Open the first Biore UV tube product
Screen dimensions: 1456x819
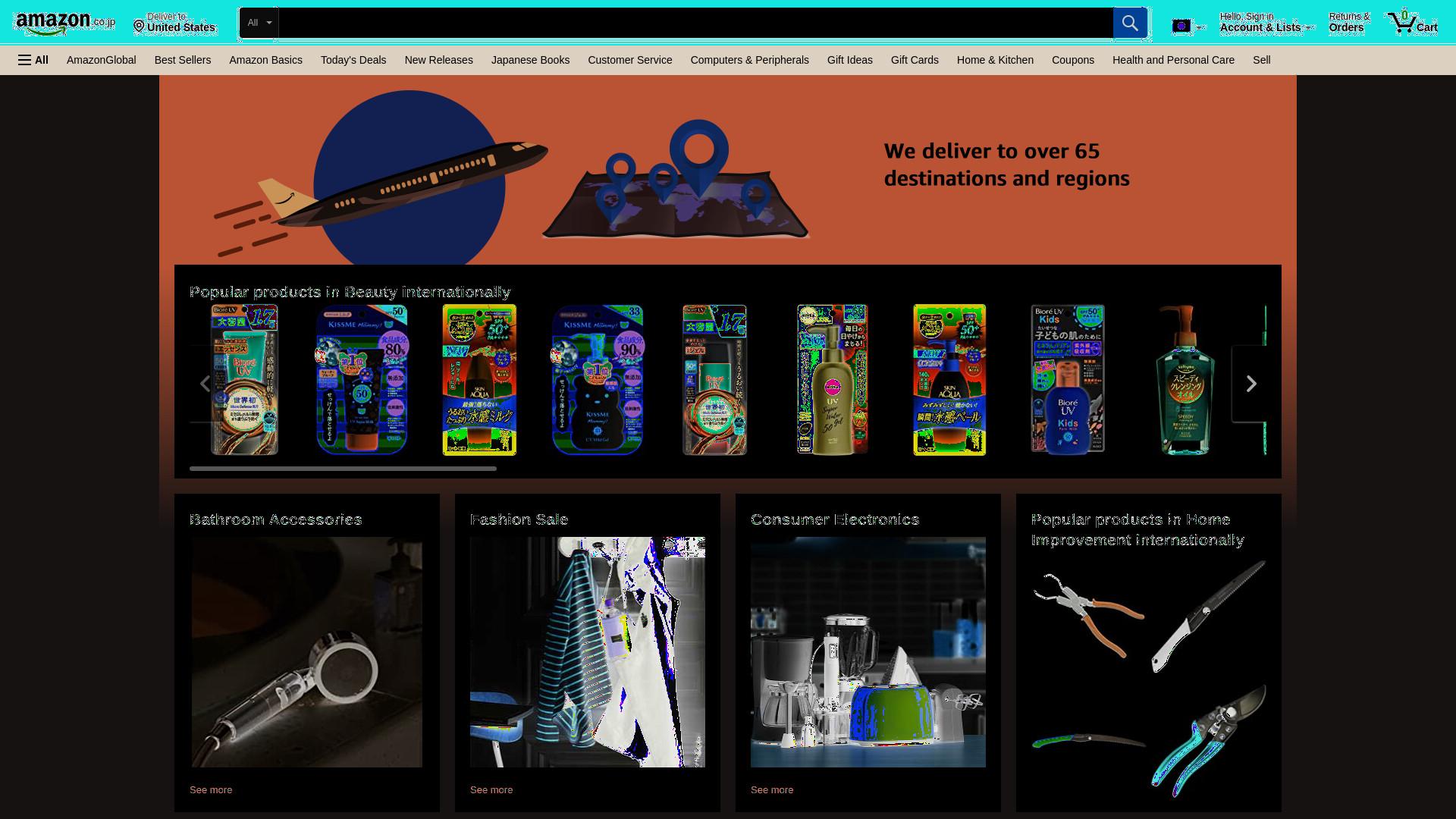point(244,380)
